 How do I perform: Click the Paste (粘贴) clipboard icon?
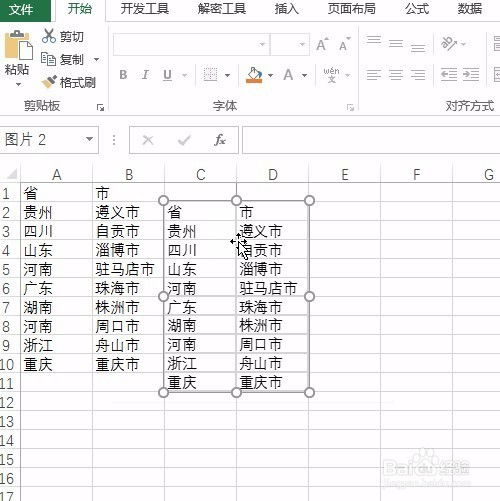coord(18,45)
